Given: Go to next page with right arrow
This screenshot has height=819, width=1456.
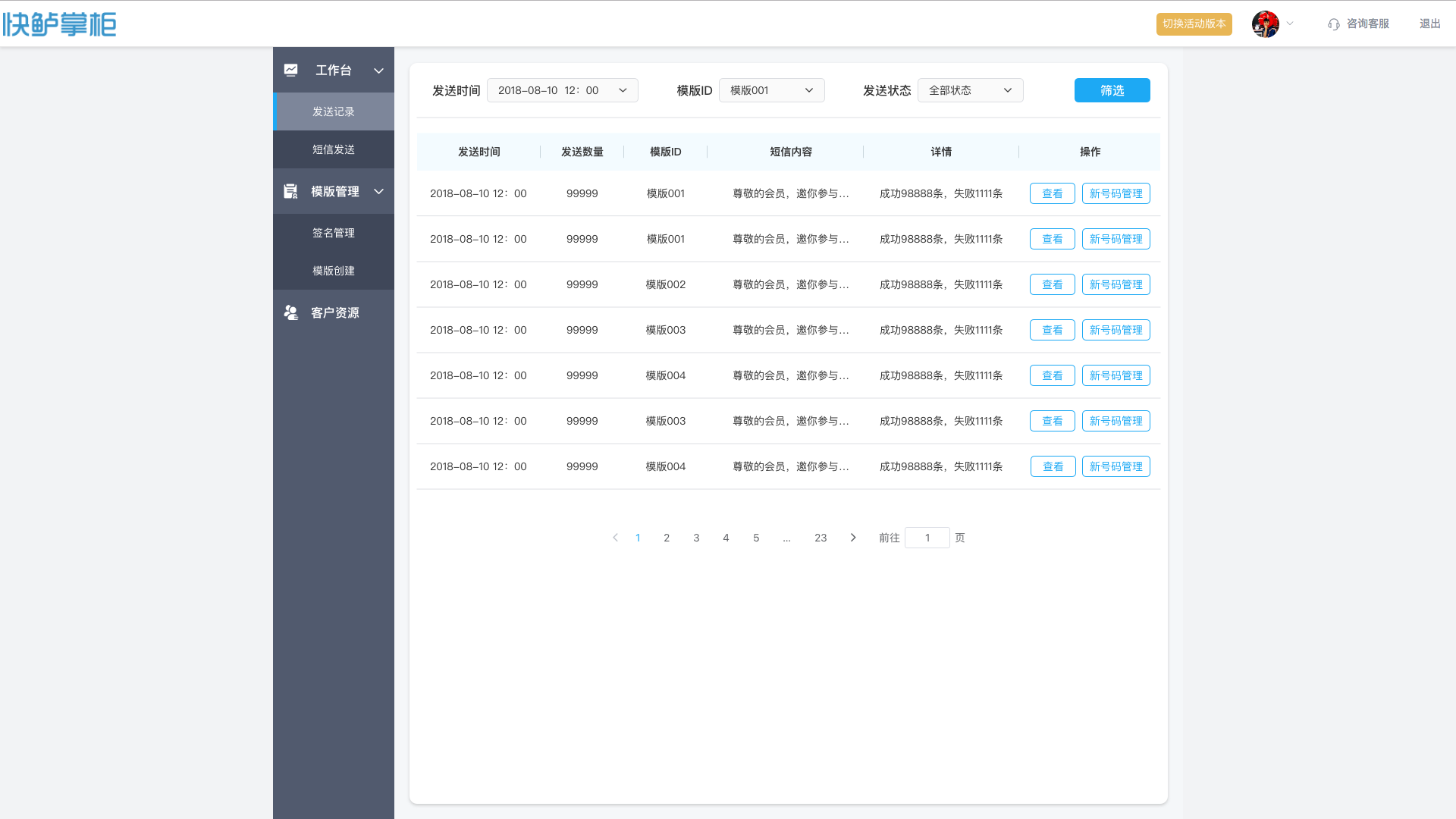Looking at the screenshot, I should 853,538.
